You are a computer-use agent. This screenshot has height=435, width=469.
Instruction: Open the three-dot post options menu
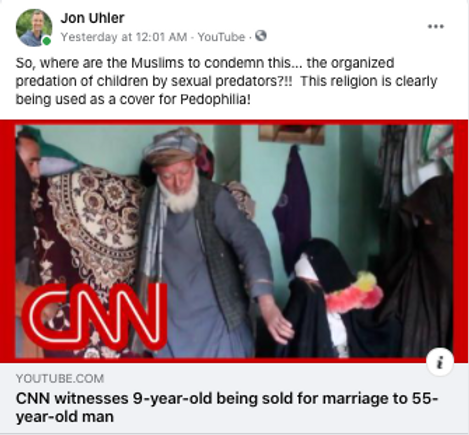(436, 27)
